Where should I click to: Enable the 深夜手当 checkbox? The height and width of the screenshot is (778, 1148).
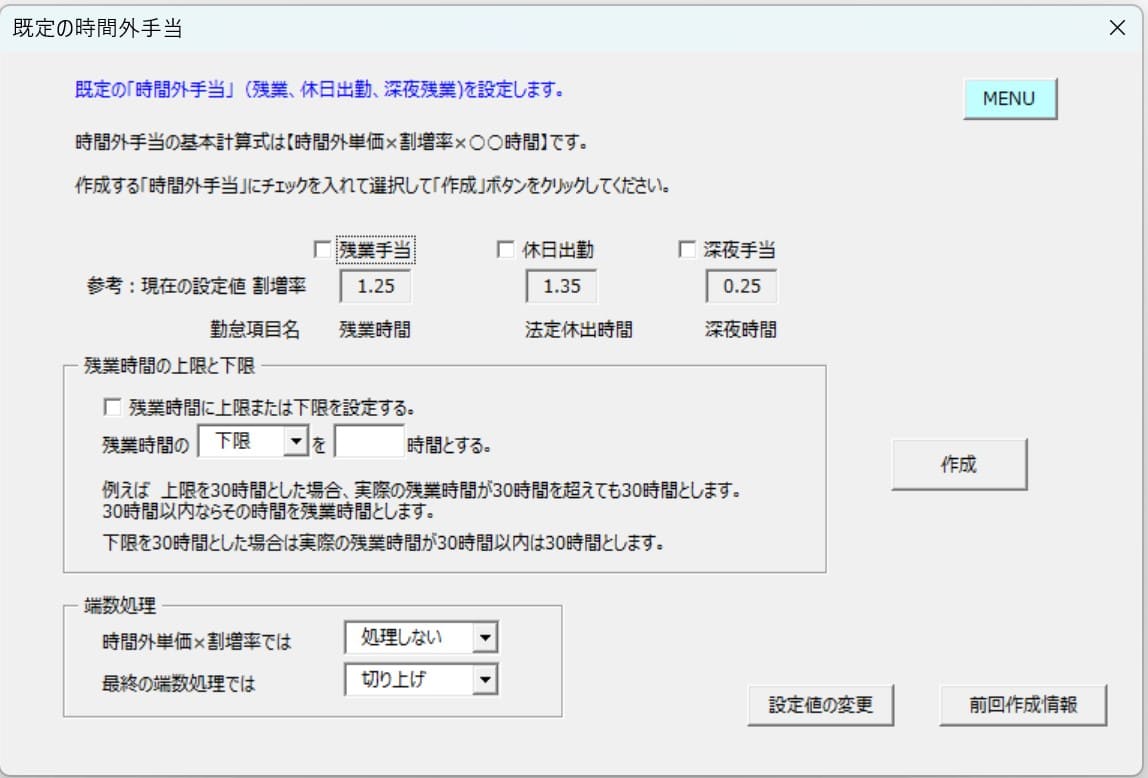(686, 249)
